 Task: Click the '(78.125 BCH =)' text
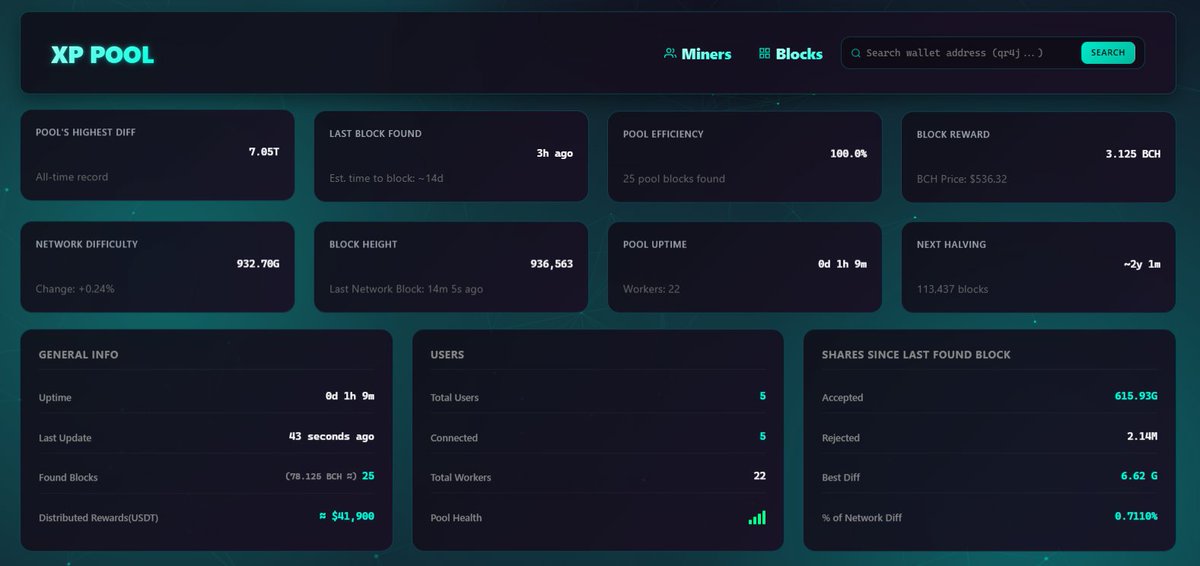coord(321,477)
